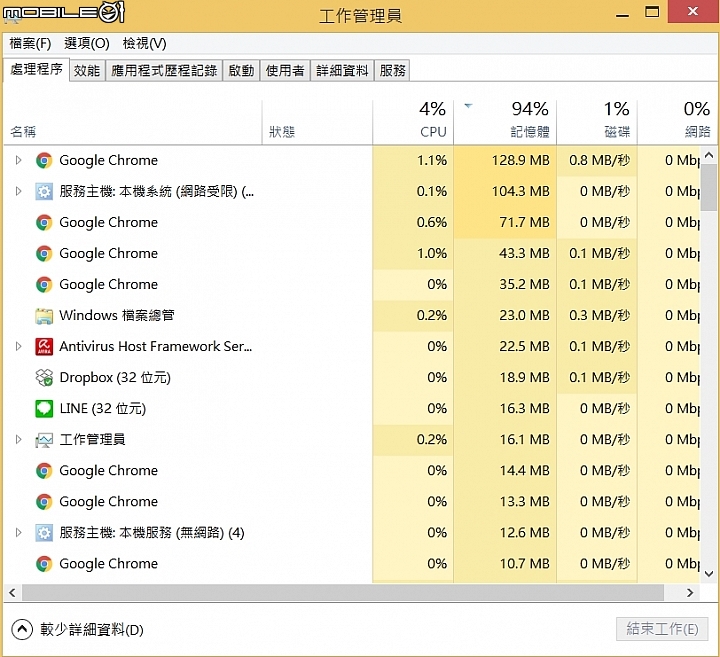
Task: Switch to the 應用程式歷程記錄 tab
Action: pos(164,71)
